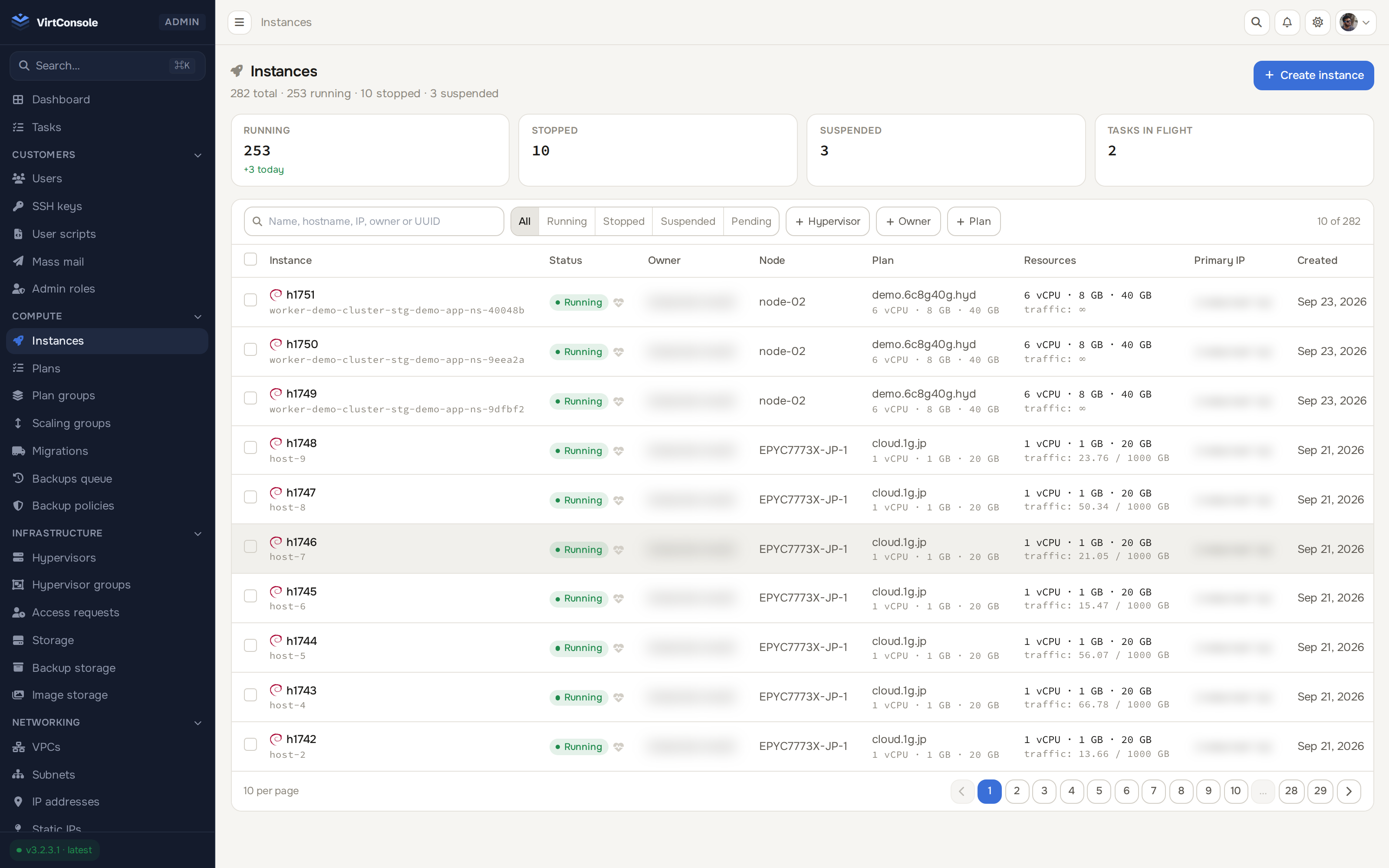The height and width of the screenshot is (868, 1389).
Task: Open SSH keys page
Action: (107, 206)
